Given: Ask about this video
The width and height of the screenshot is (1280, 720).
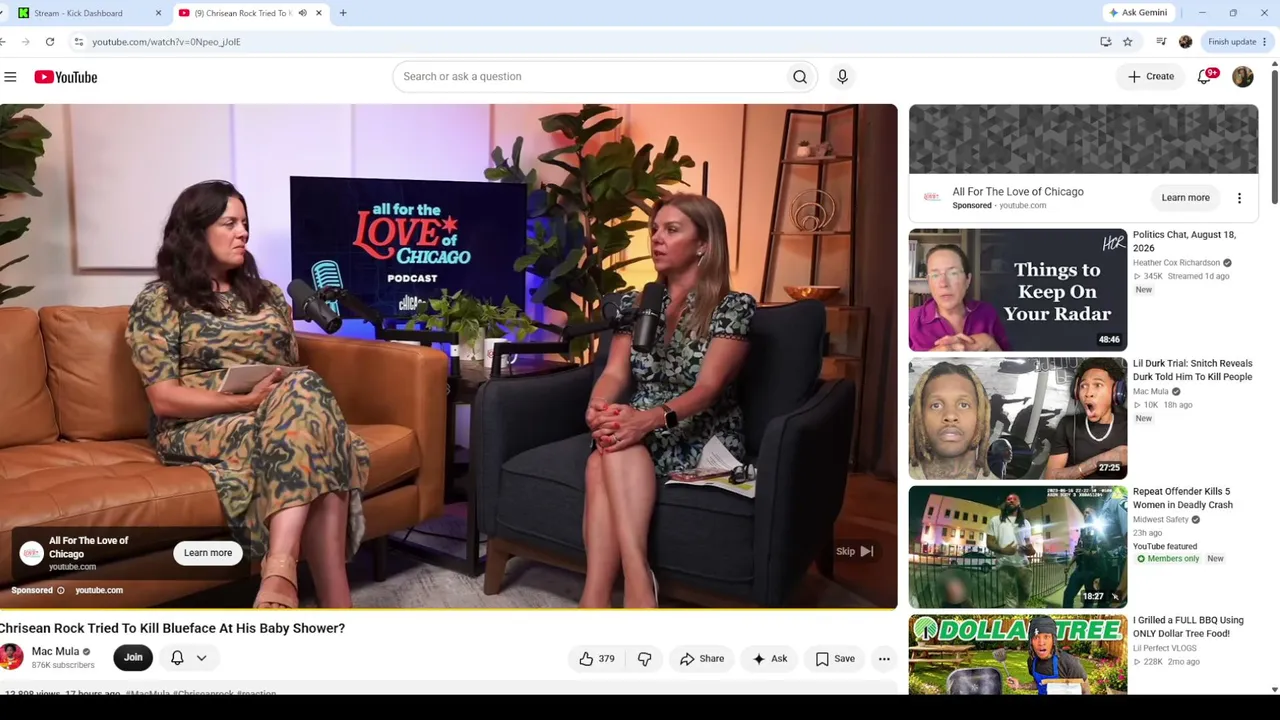Looking at the screenshot, I should coord(770,659).
